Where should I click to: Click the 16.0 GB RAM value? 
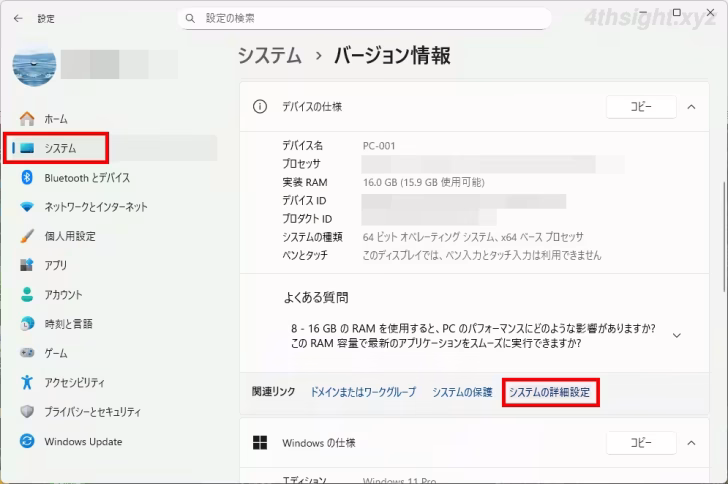click(x=423, y=182)
